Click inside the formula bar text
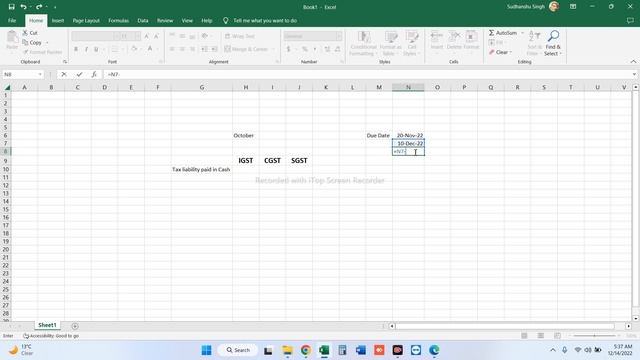The width and height of the screenshot is (640, 360). click(367, 74)
